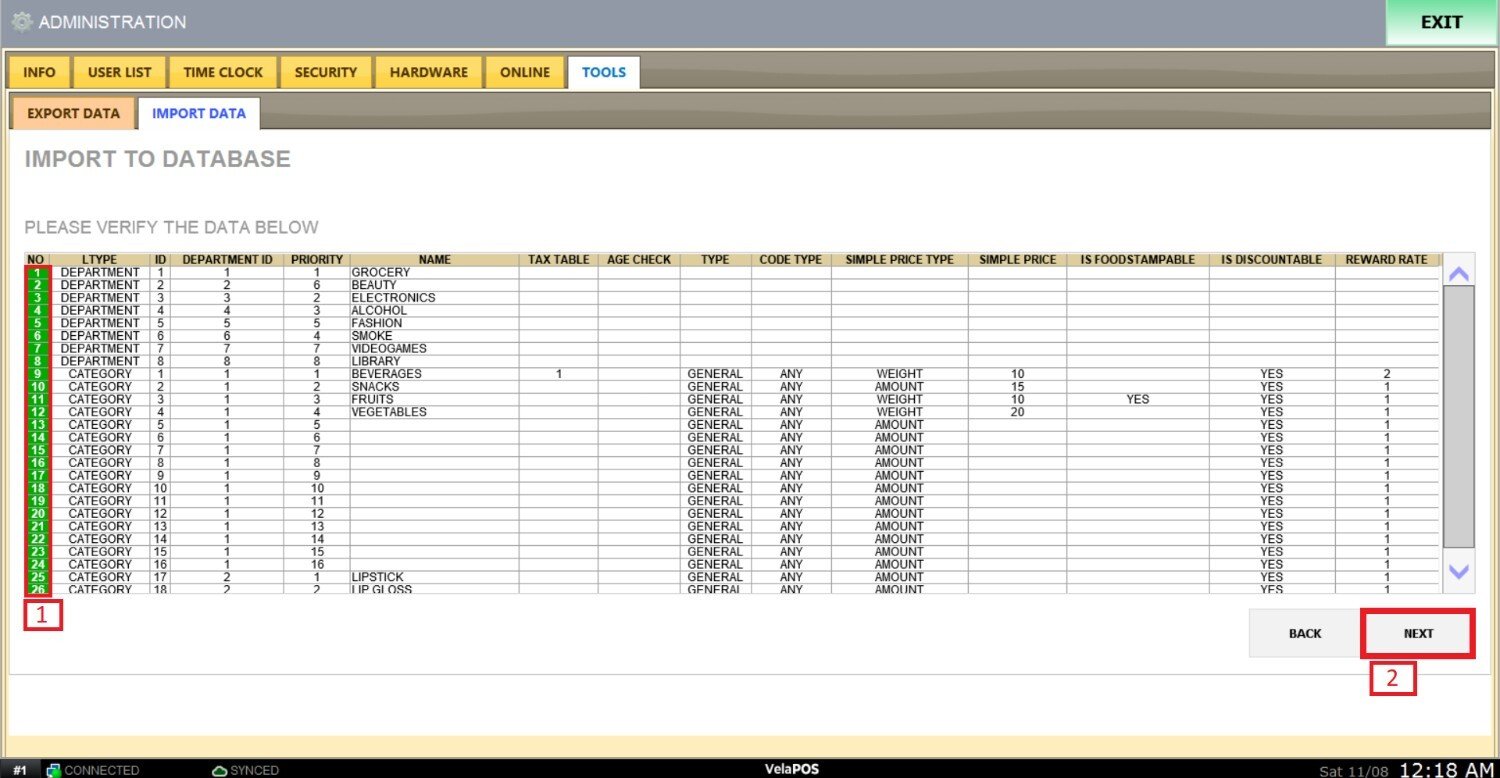This screenshot has width=1500, height=778.
Task: Select green row number 9 marker
Action: tap(37, 374)
